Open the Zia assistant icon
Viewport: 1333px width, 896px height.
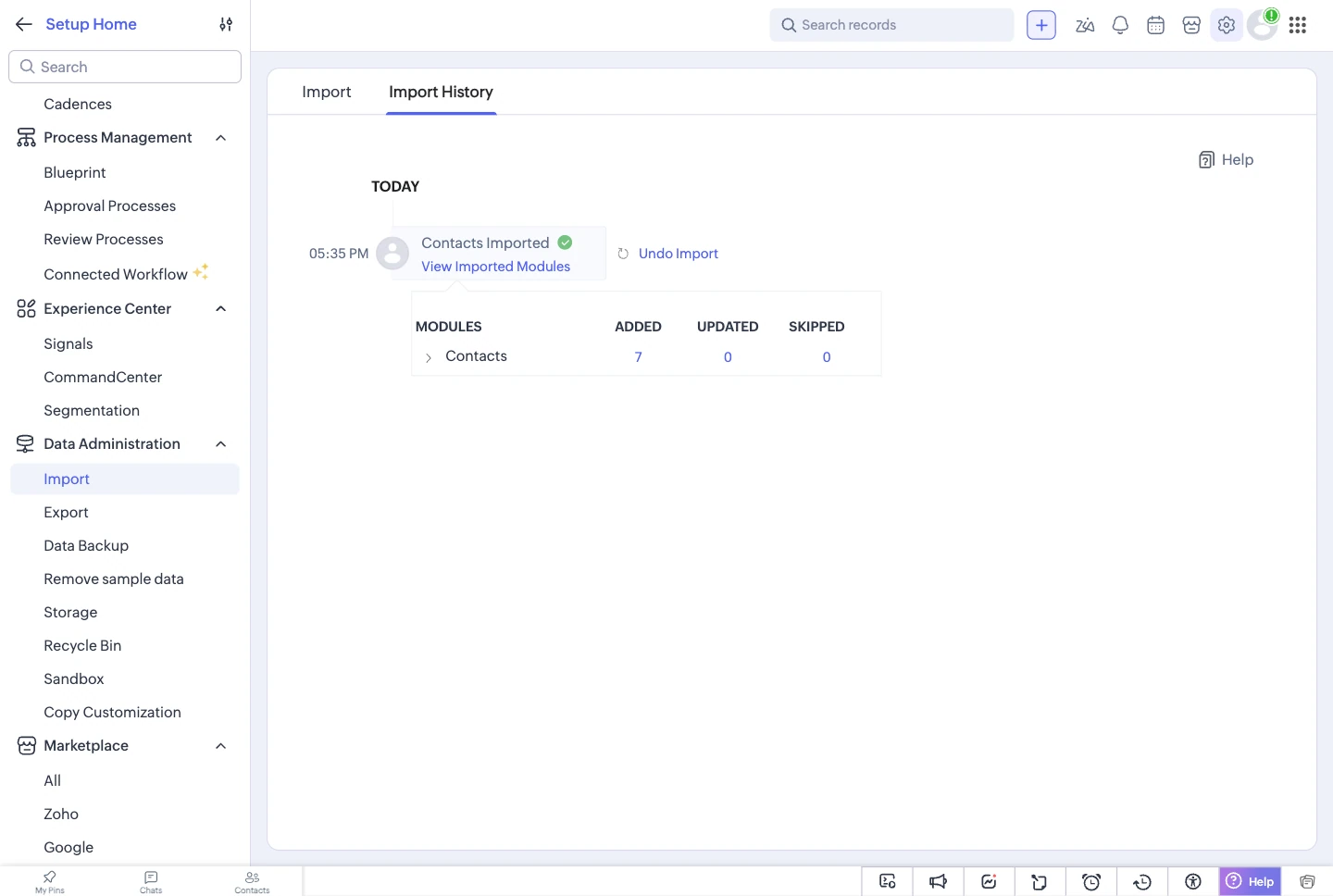pyautogui.click(x=1085, y=25)
